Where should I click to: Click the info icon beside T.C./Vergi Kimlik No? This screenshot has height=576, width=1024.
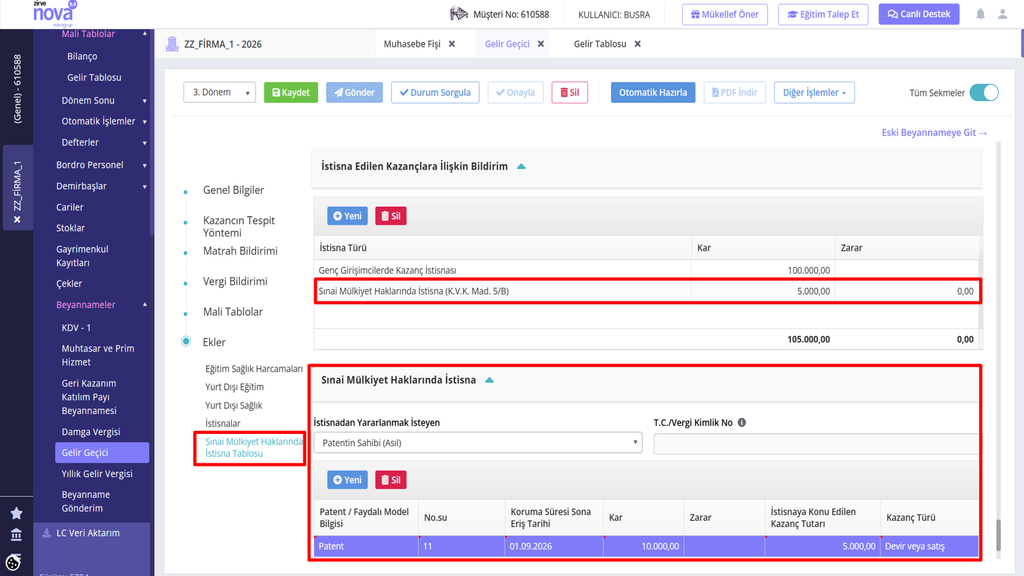pyautogui.click(x=742, y=423)
